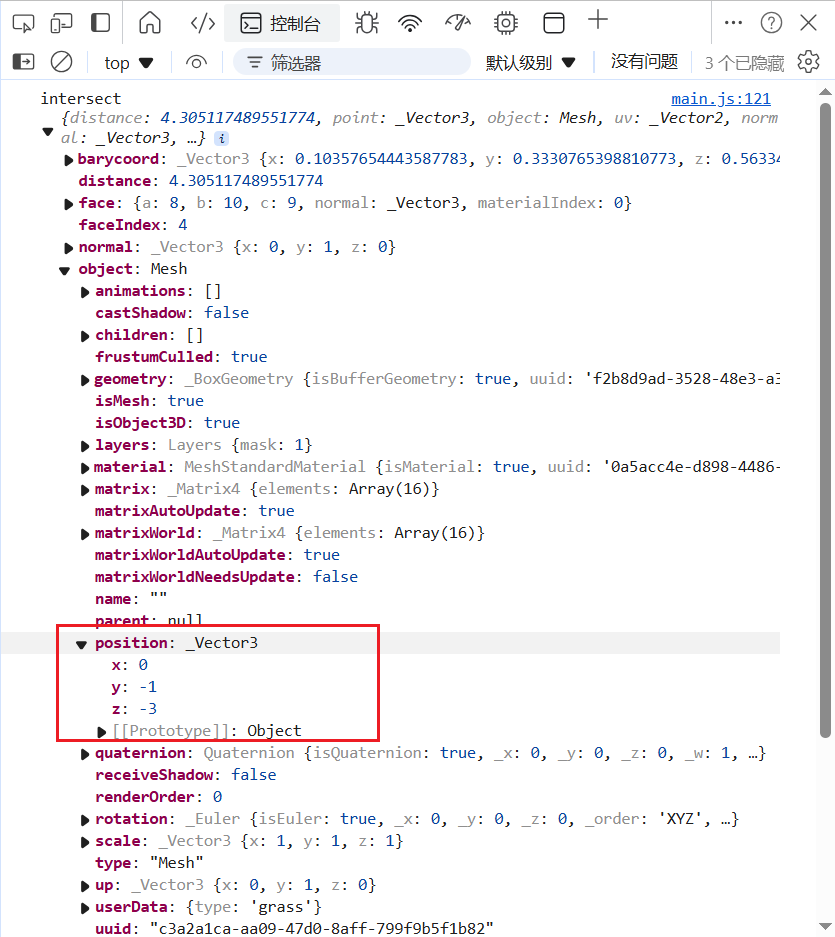This screenshot has width=835, height=937.
Task: Expand the up Vector3 property
Action: point(85,887)
